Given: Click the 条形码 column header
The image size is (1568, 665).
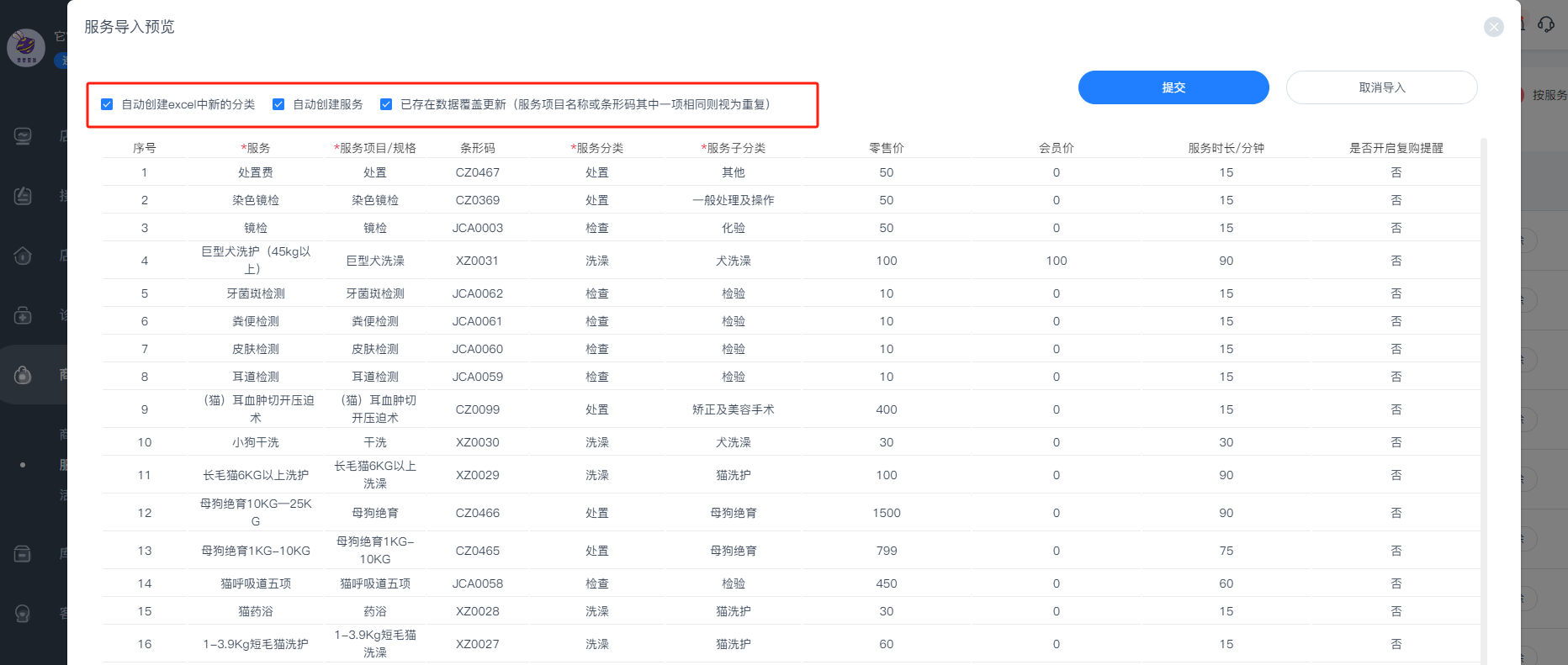Looking at the screenshot, I should (477, 148).
